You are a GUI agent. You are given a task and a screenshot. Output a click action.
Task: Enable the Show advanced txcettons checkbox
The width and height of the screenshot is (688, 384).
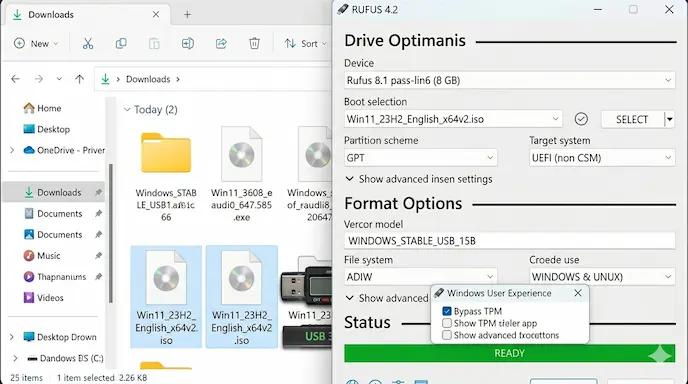point(447,335)
